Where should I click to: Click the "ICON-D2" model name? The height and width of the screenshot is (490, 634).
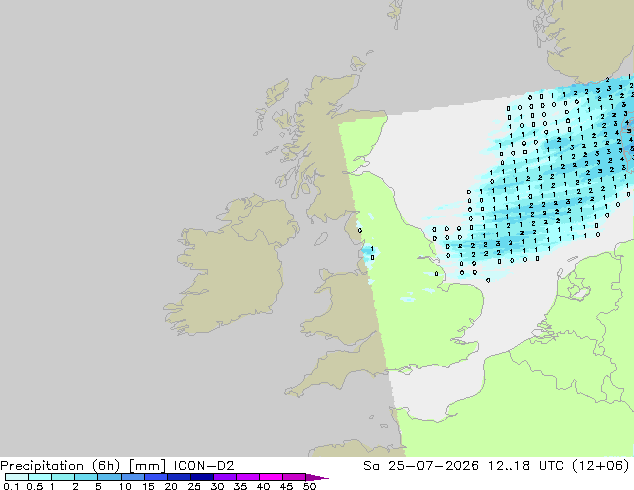[x=204, y=466]
